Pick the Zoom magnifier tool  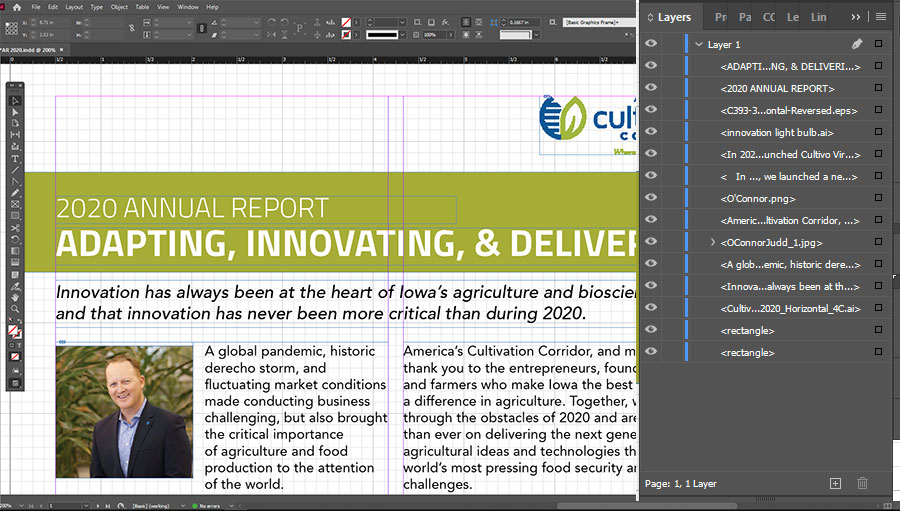[x=16, y=309]
